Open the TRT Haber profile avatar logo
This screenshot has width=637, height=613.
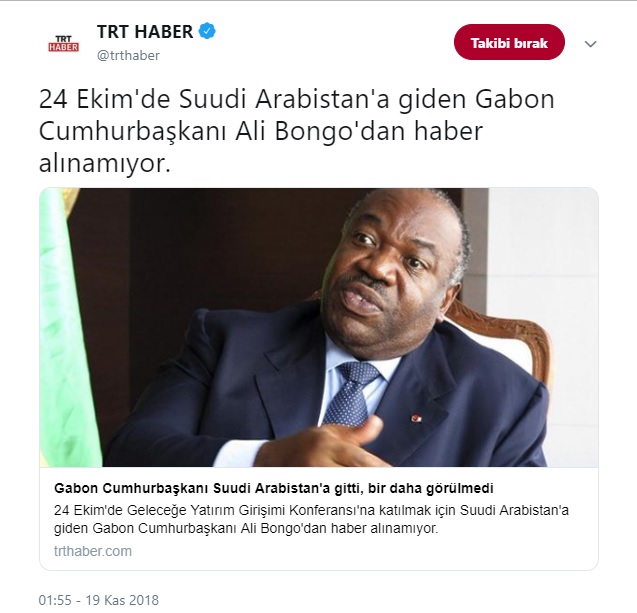click(63, 43)
